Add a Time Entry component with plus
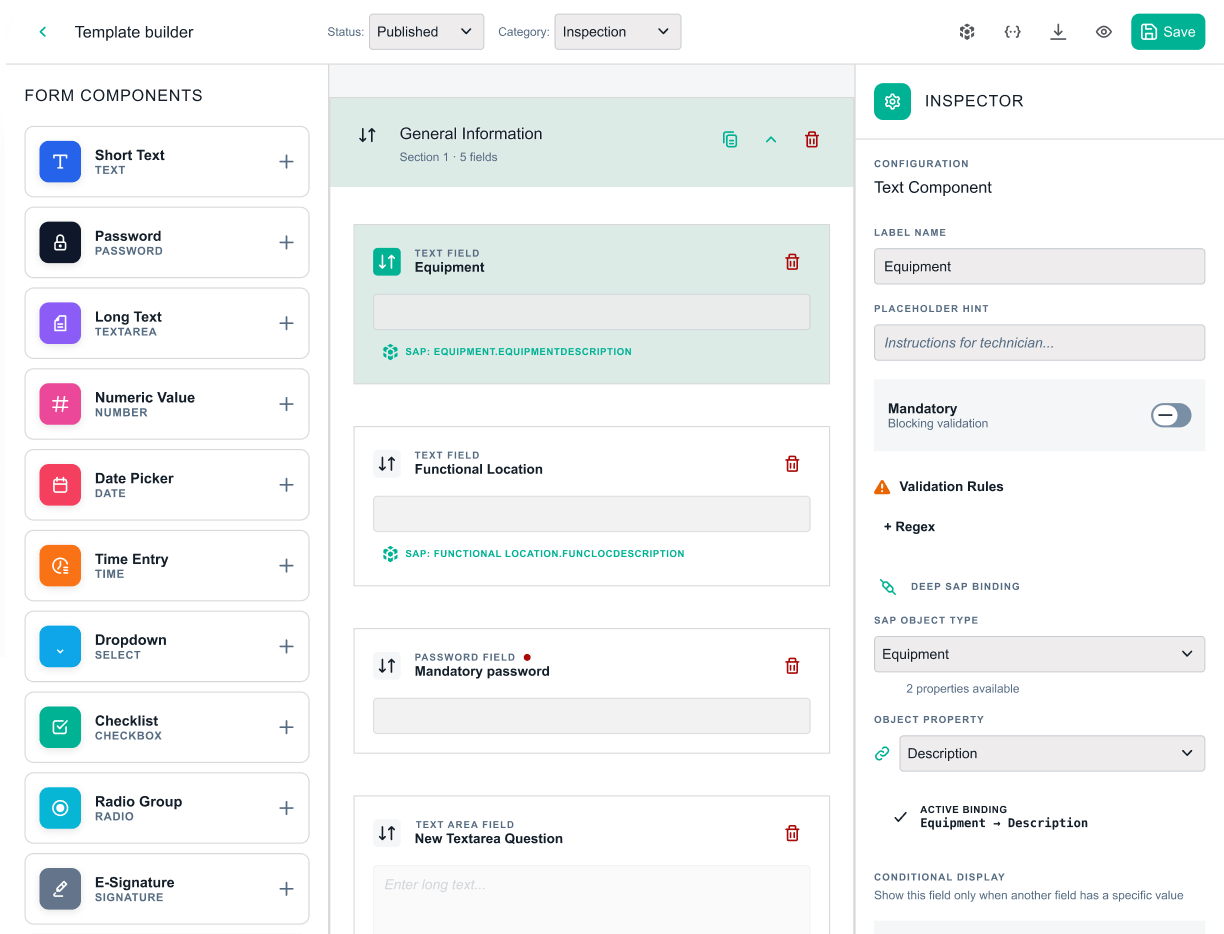The width and height of the screenshot is (1224, 934). [286, 566]
